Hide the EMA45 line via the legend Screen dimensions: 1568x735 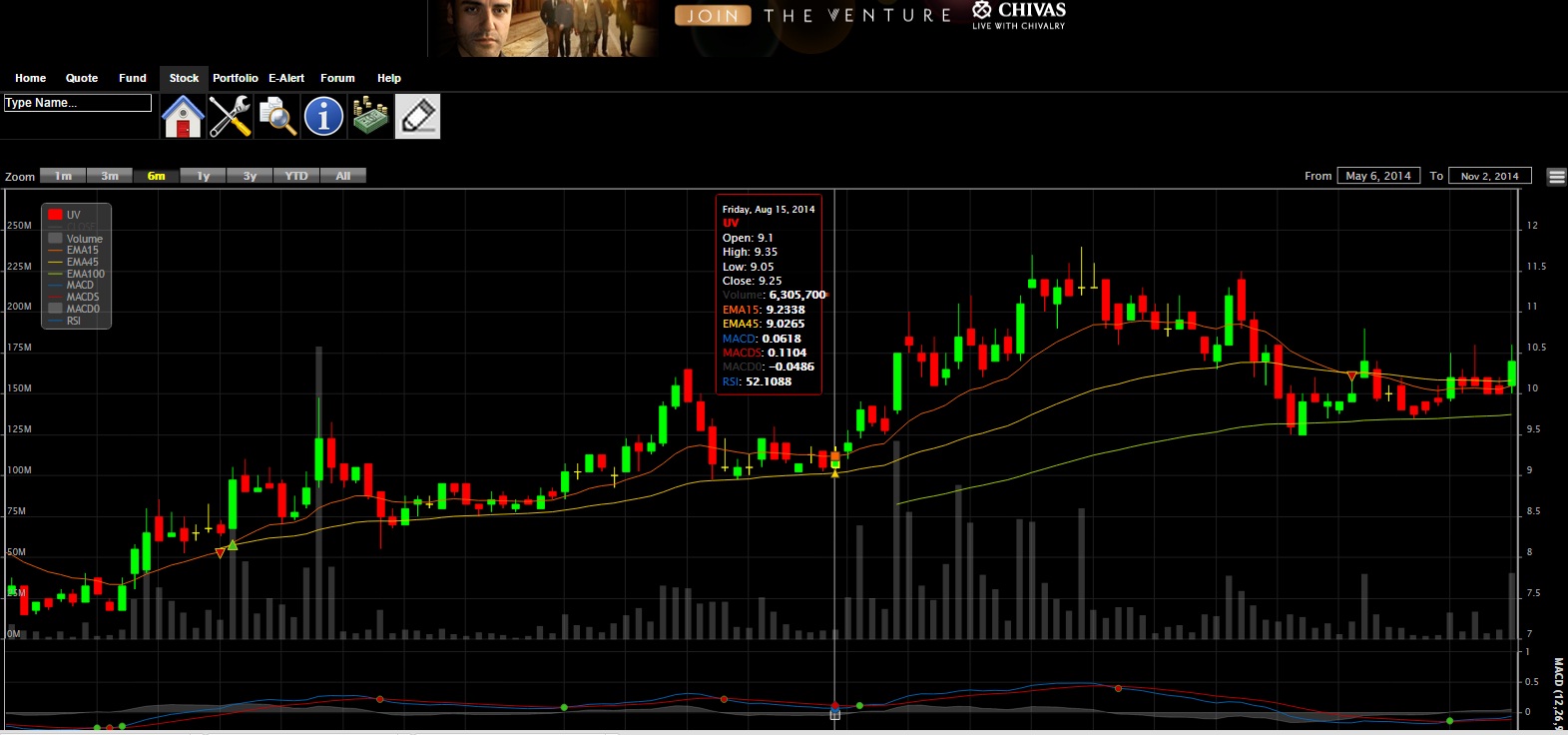[x=74, y=263]
